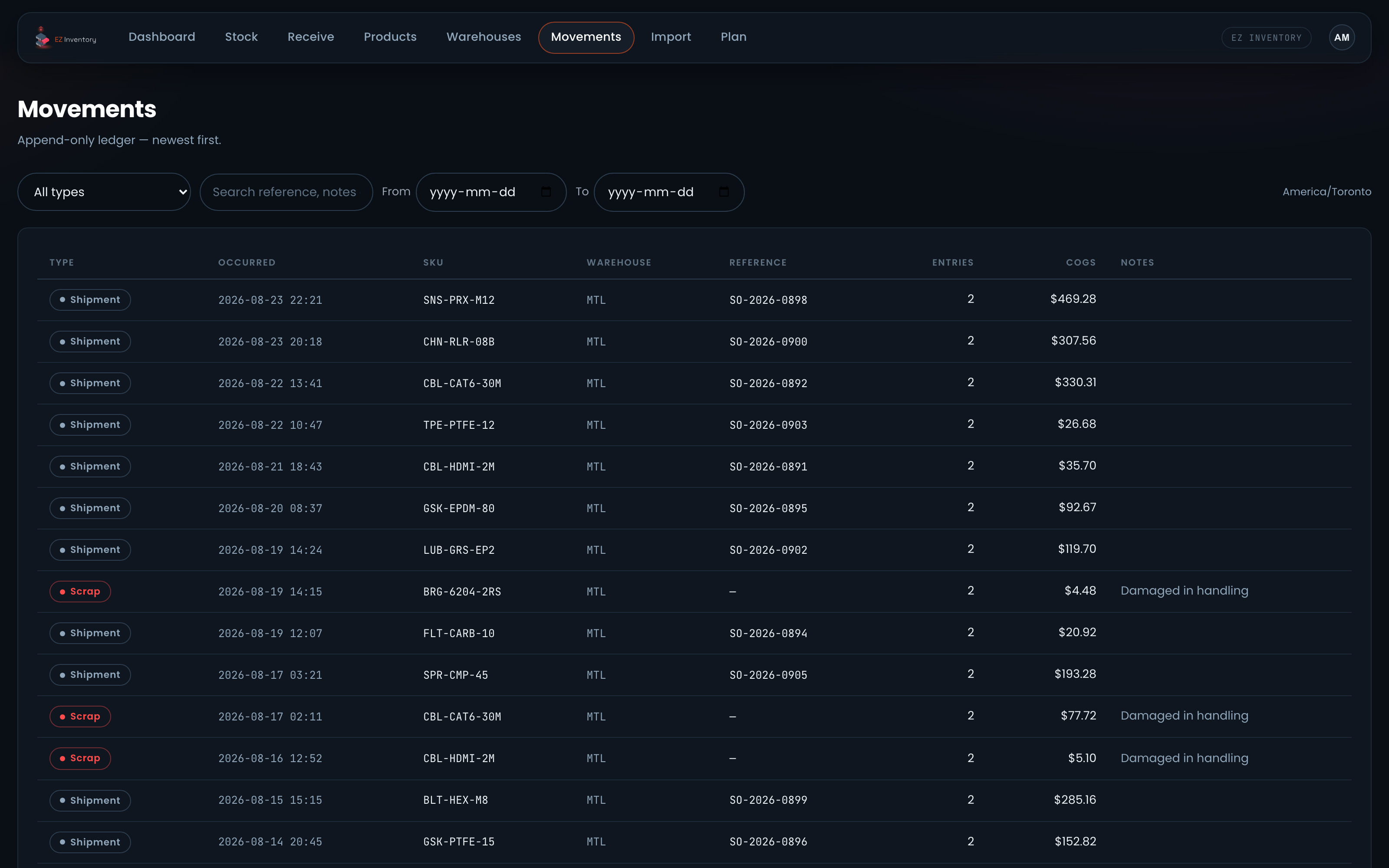
Task: Click the REFERENCE column header
Action: tap(757, 262)
